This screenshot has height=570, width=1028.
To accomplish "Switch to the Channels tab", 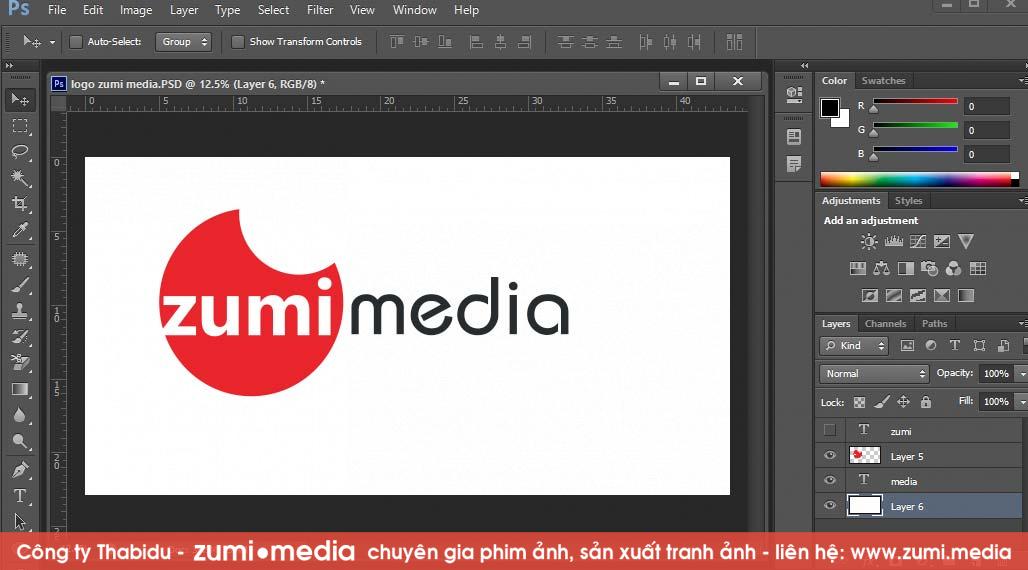I will pyautogui.click(x=885, y=324).
